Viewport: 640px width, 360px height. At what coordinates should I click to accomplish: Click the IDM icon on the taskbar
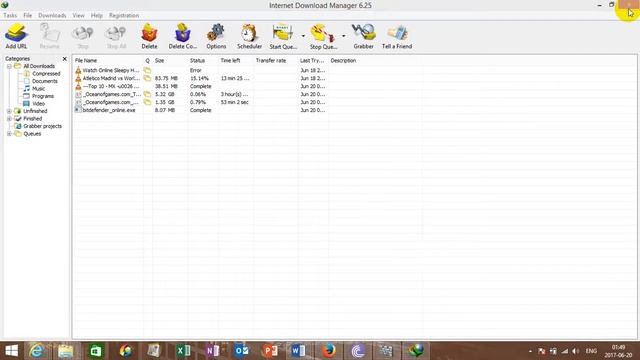pos(416,351)
